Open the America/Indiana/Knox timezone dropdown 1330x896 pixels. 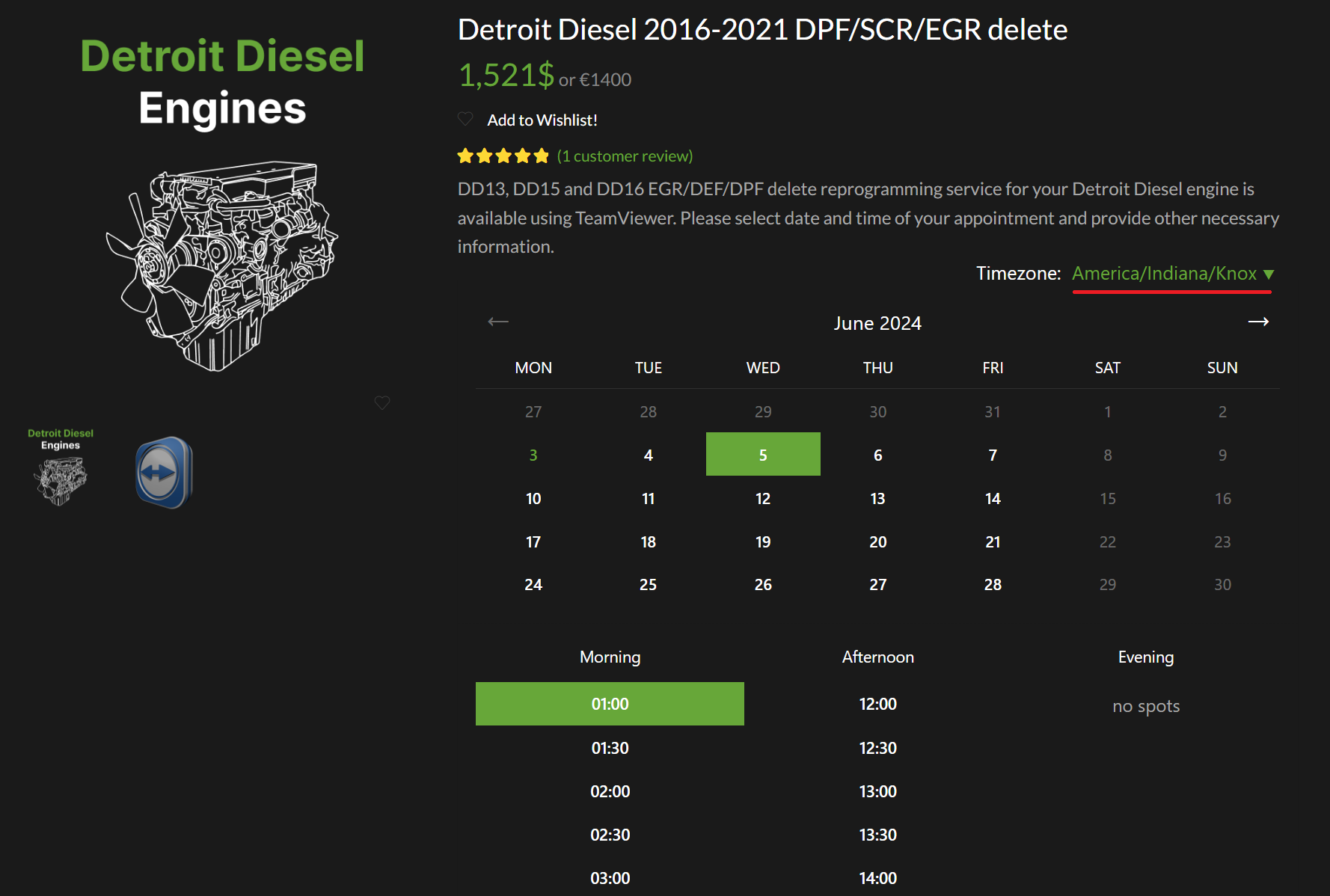coord(1171,274)
